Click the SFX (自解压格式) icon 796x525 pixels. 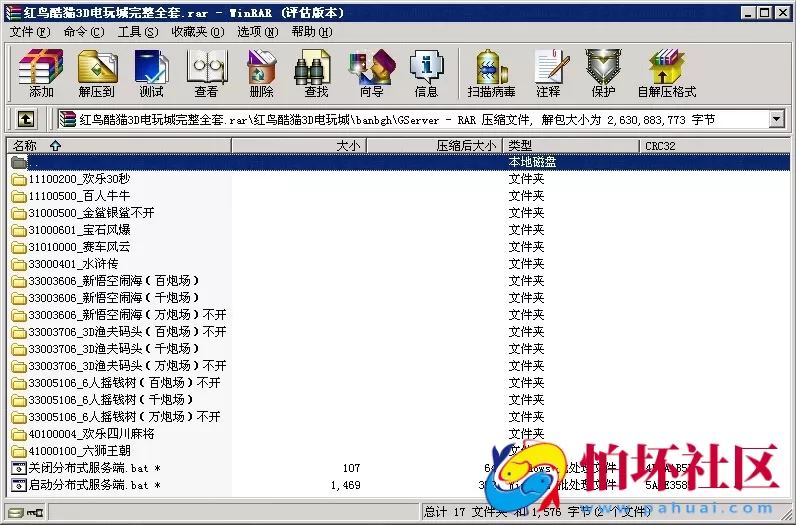[667, 73]
